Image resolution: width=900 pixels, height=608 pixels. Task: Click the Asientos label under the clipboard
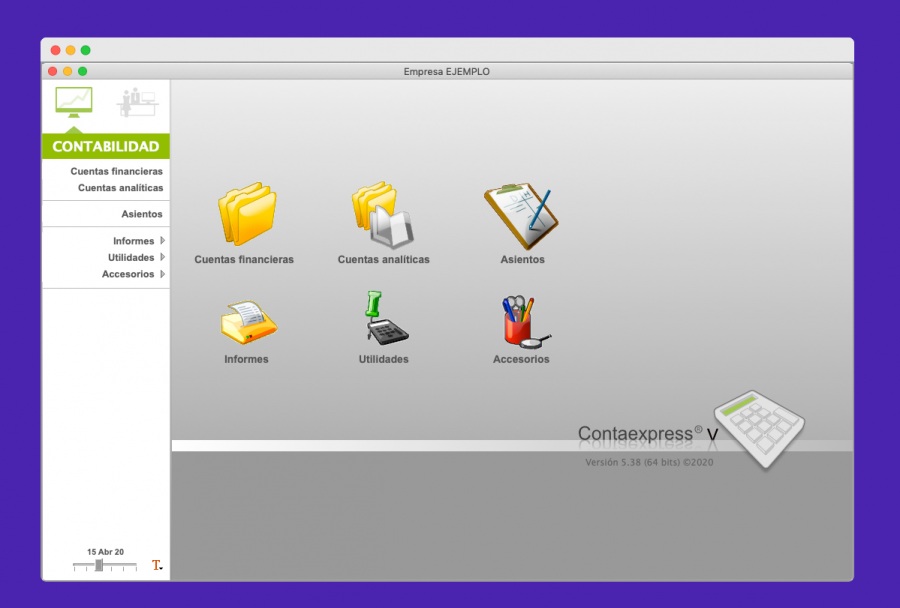point(522,260)
